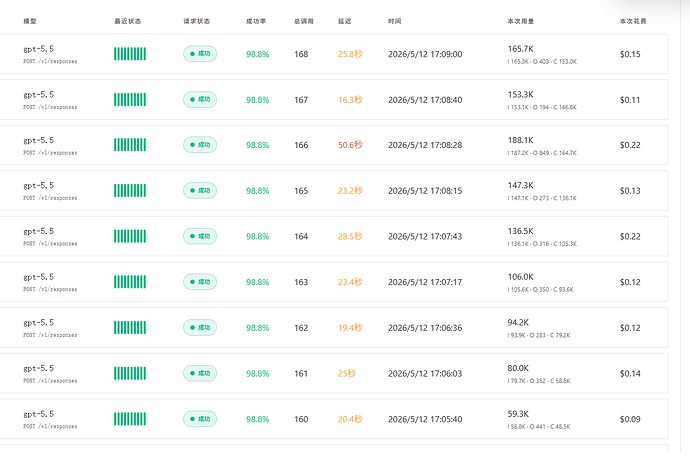
Task: Click the 请求状态 column header
Action: 196,21
